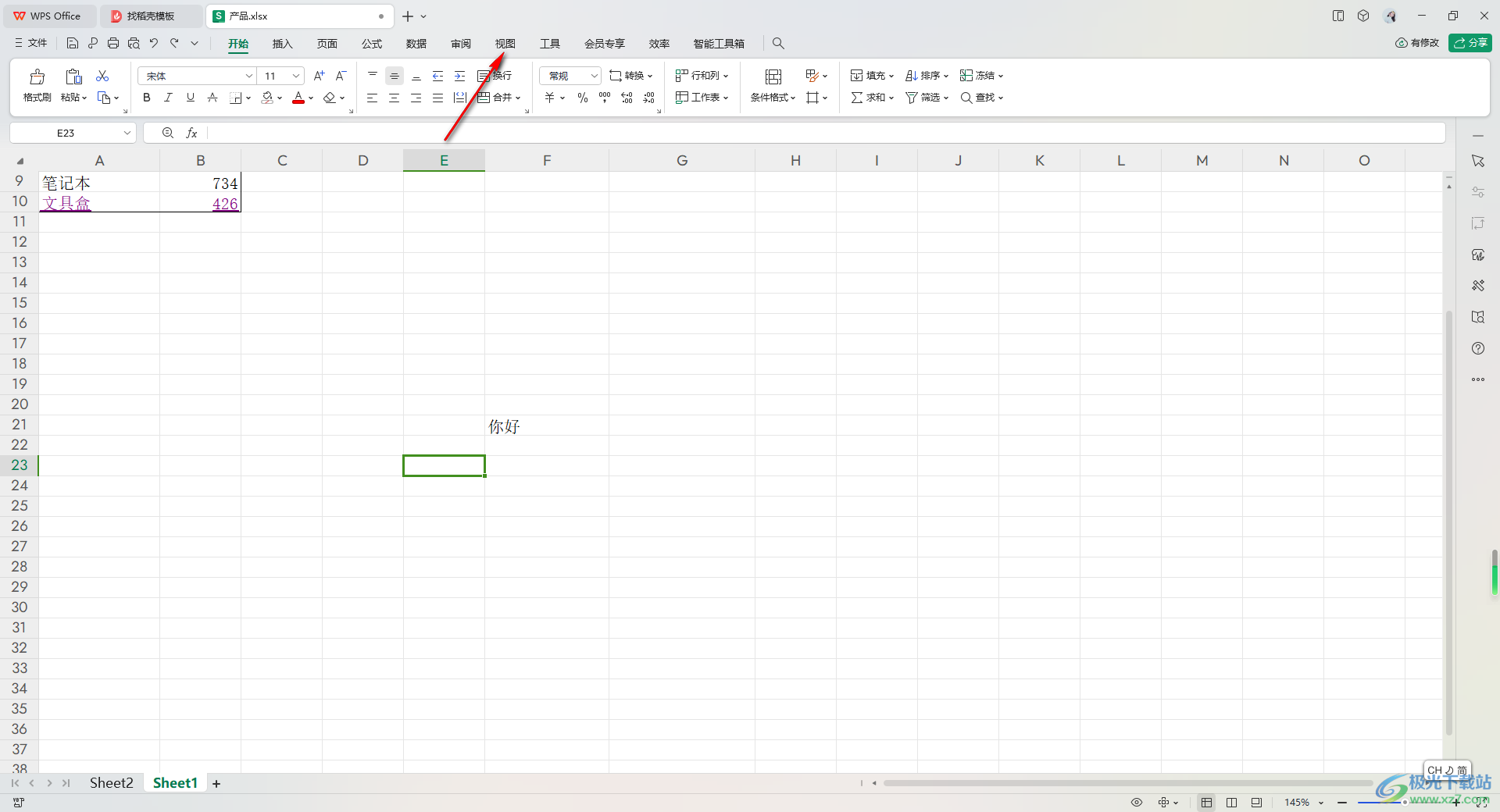Apply percent style icon

(583, 98)
